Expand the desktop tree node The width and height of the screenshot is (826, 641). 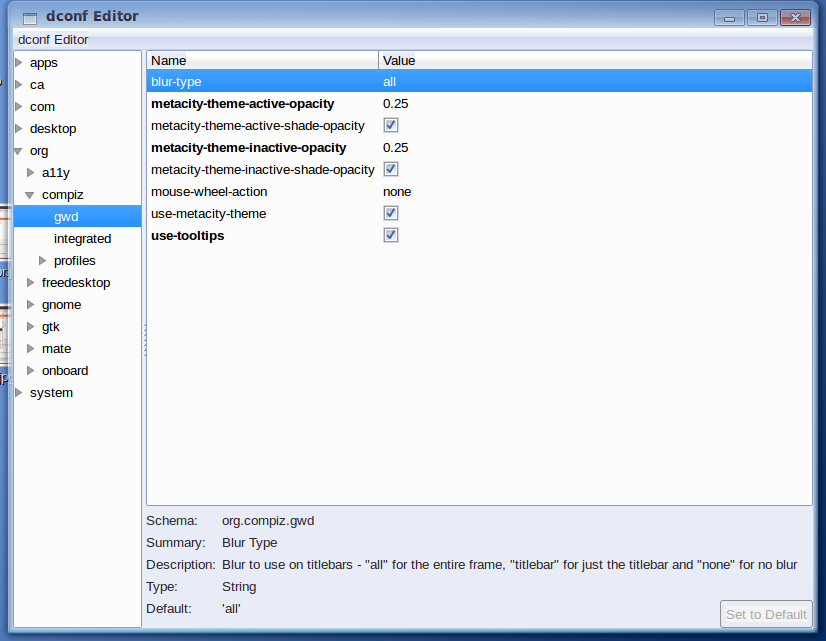(17, 128)
